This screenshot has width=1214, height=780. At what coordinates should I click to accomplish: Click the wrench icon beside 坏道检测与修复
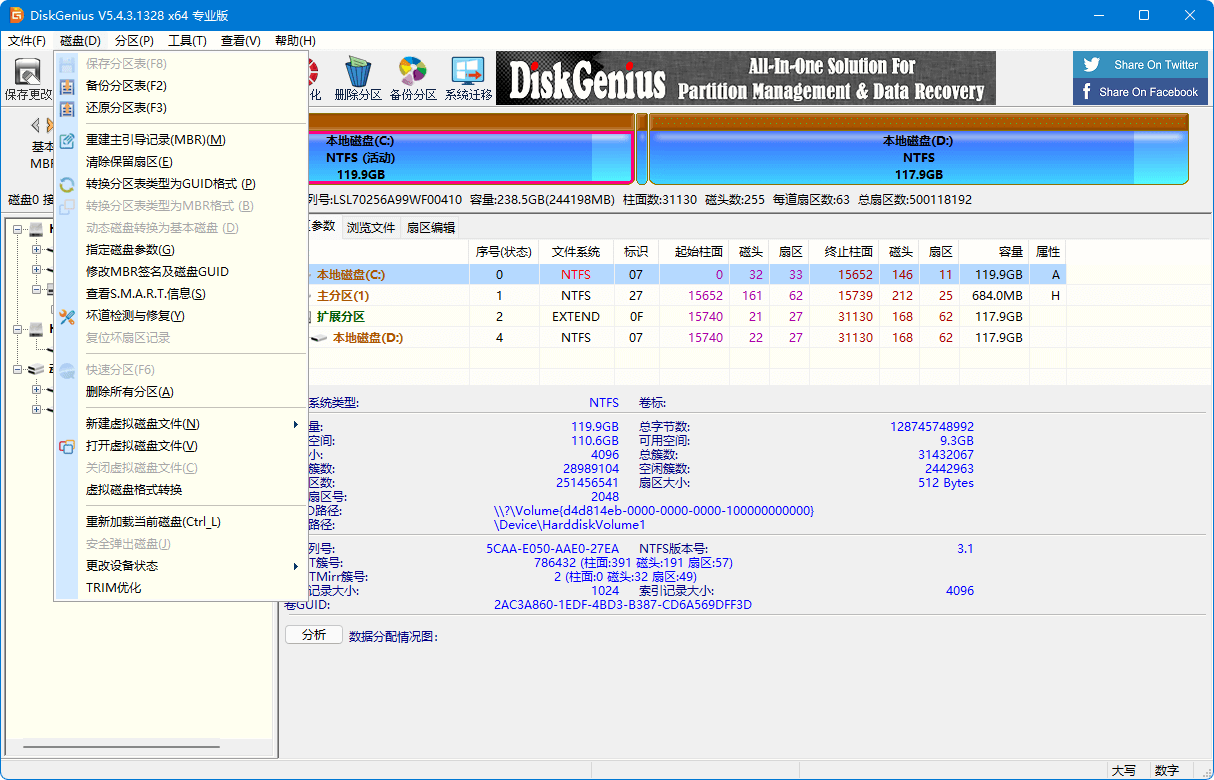point(67,316)
